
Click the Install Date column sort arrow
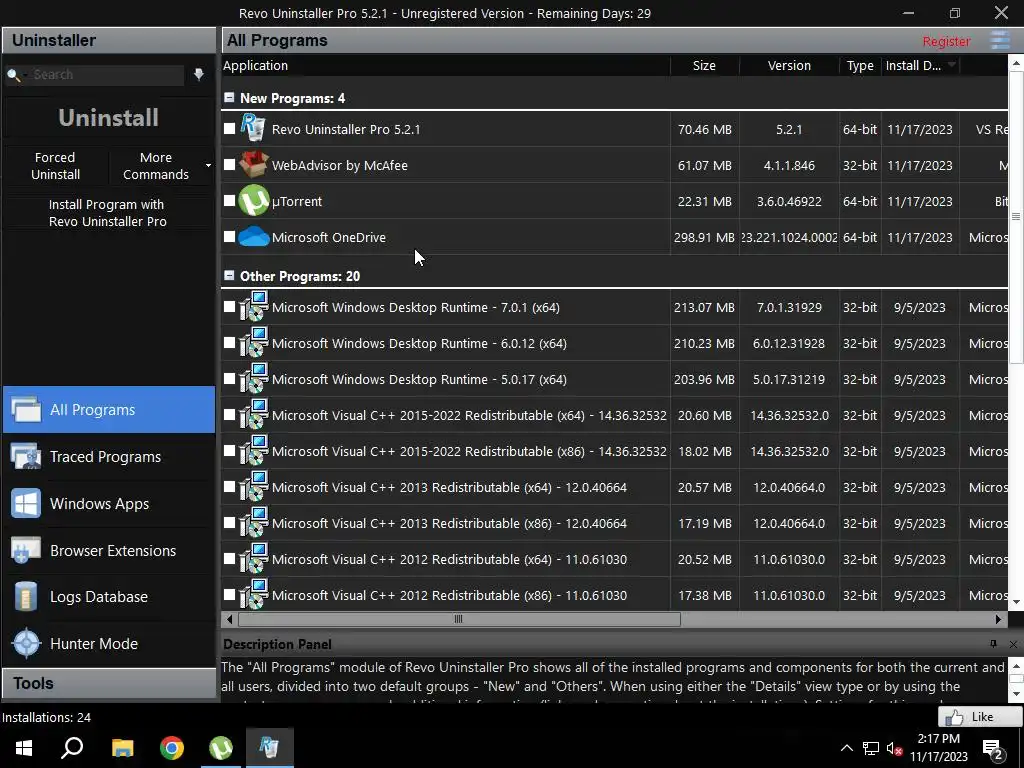click(952, 65)
